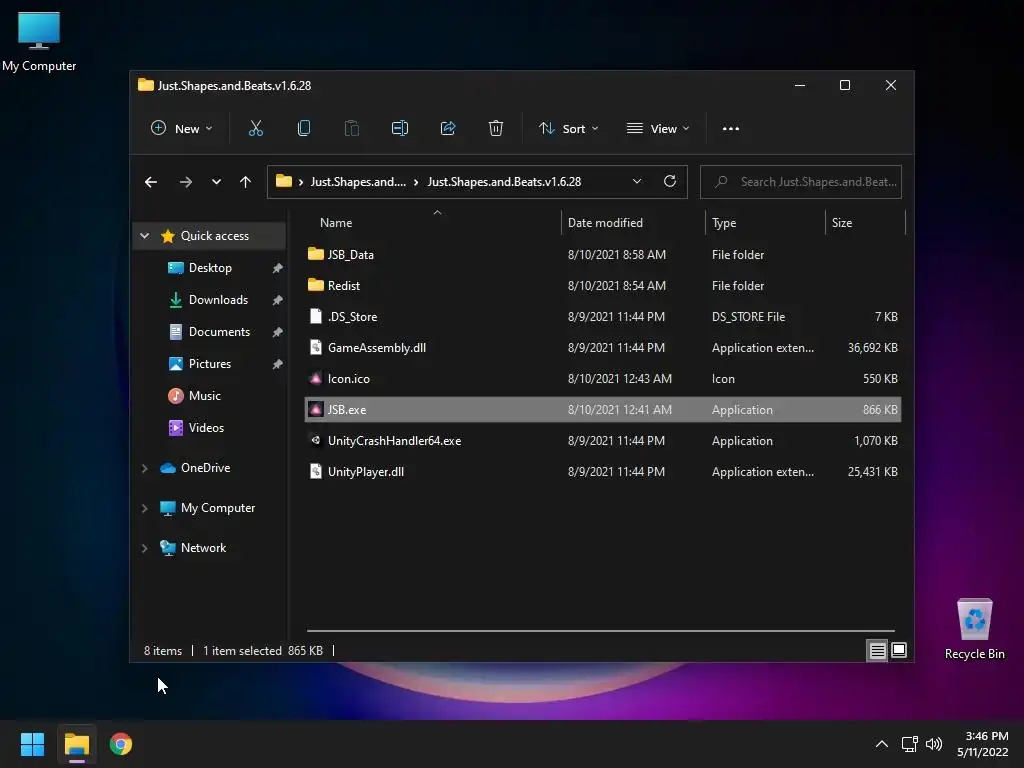
Task: Select the JSB_Data folder
Action: 603,255
